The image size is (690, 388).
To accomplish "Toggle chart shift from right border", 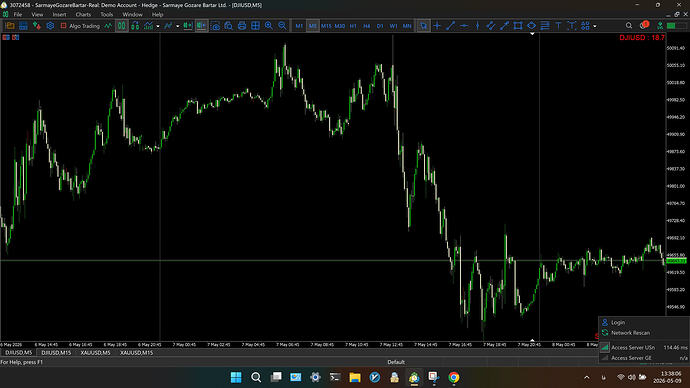I will click(x=202, y=26).
